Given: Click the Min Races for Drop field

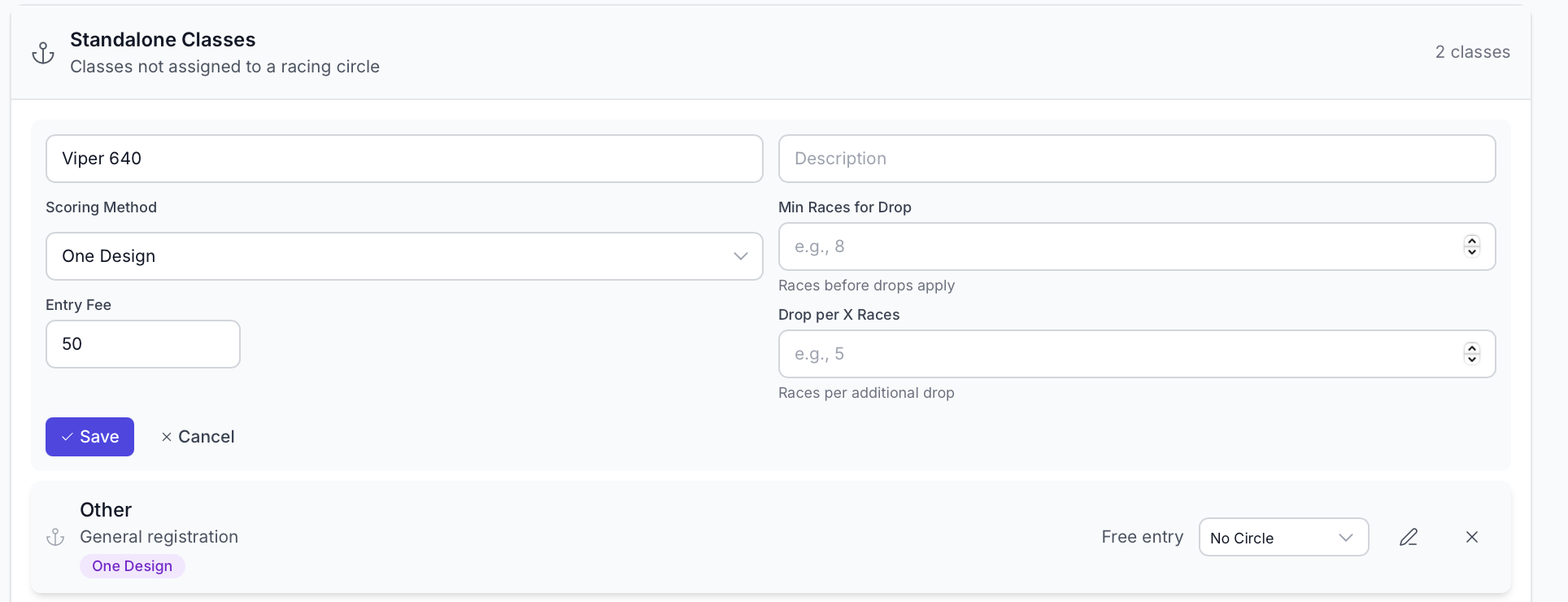Looking at the screenshot, I should click(x=1137, y=246).
